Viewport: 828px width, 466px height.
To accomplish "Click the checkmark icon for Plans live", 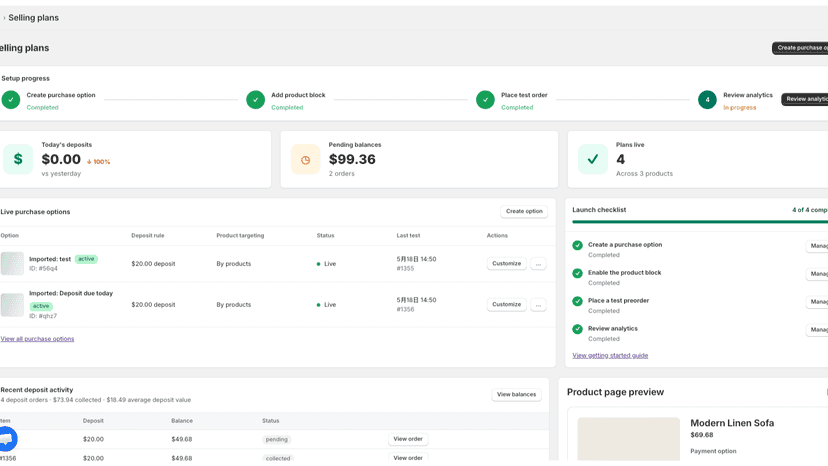I will coord(592,159).
